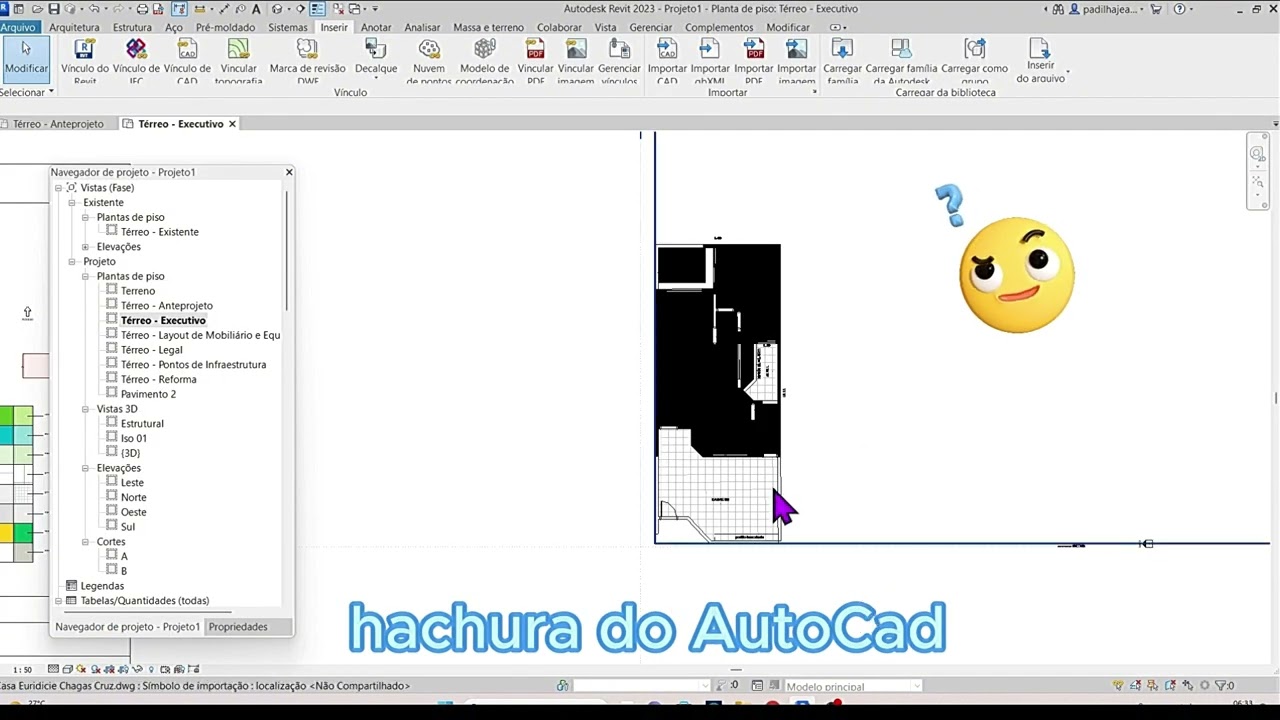The image size is (1280, 720).
Task: Collapse the Cortes node
Action: (x=86, y=542)
